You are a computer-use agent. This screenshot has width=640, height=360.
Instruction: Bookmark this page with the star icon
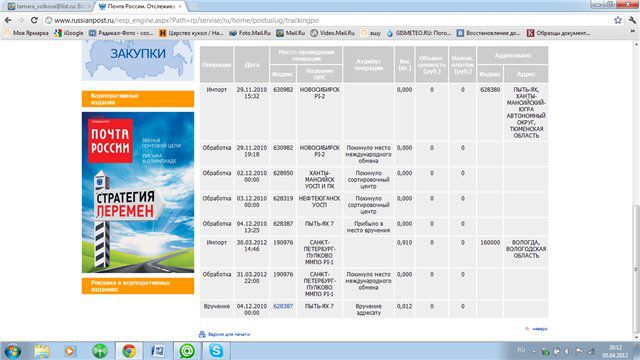[618, 20]
